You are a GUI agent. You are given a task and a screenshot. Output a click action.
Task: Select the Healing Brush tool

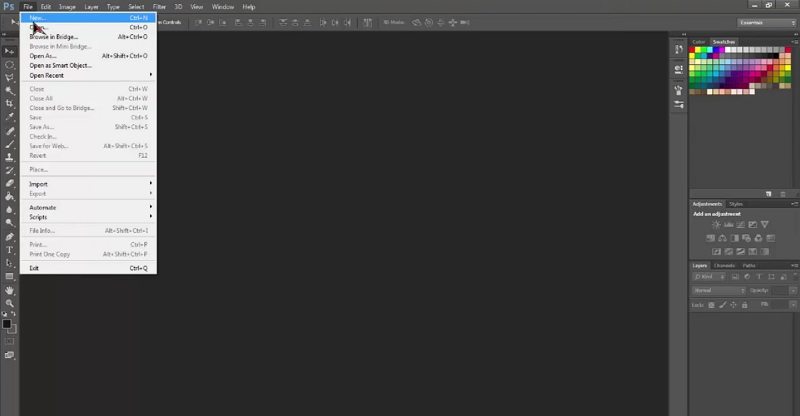point(9,131)
